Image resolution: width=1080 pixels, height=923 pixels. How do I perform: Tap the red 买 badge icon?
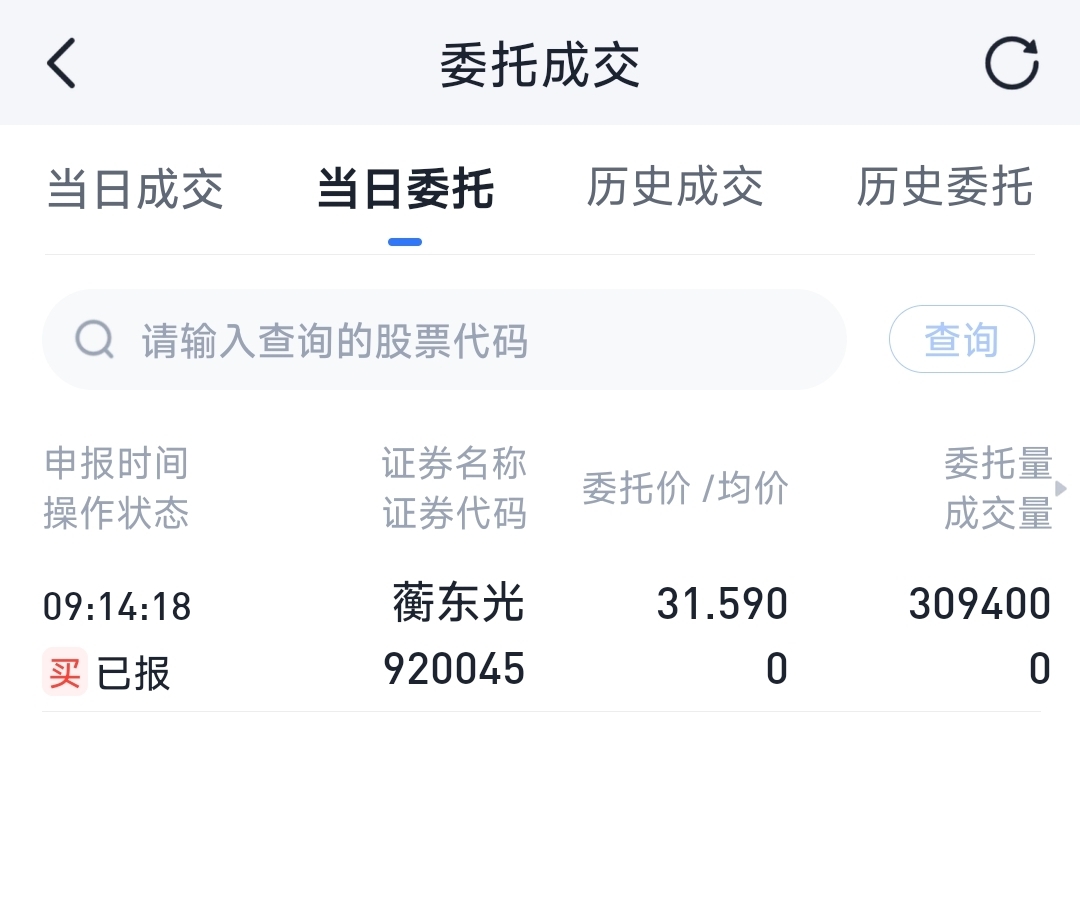(65, 672)
